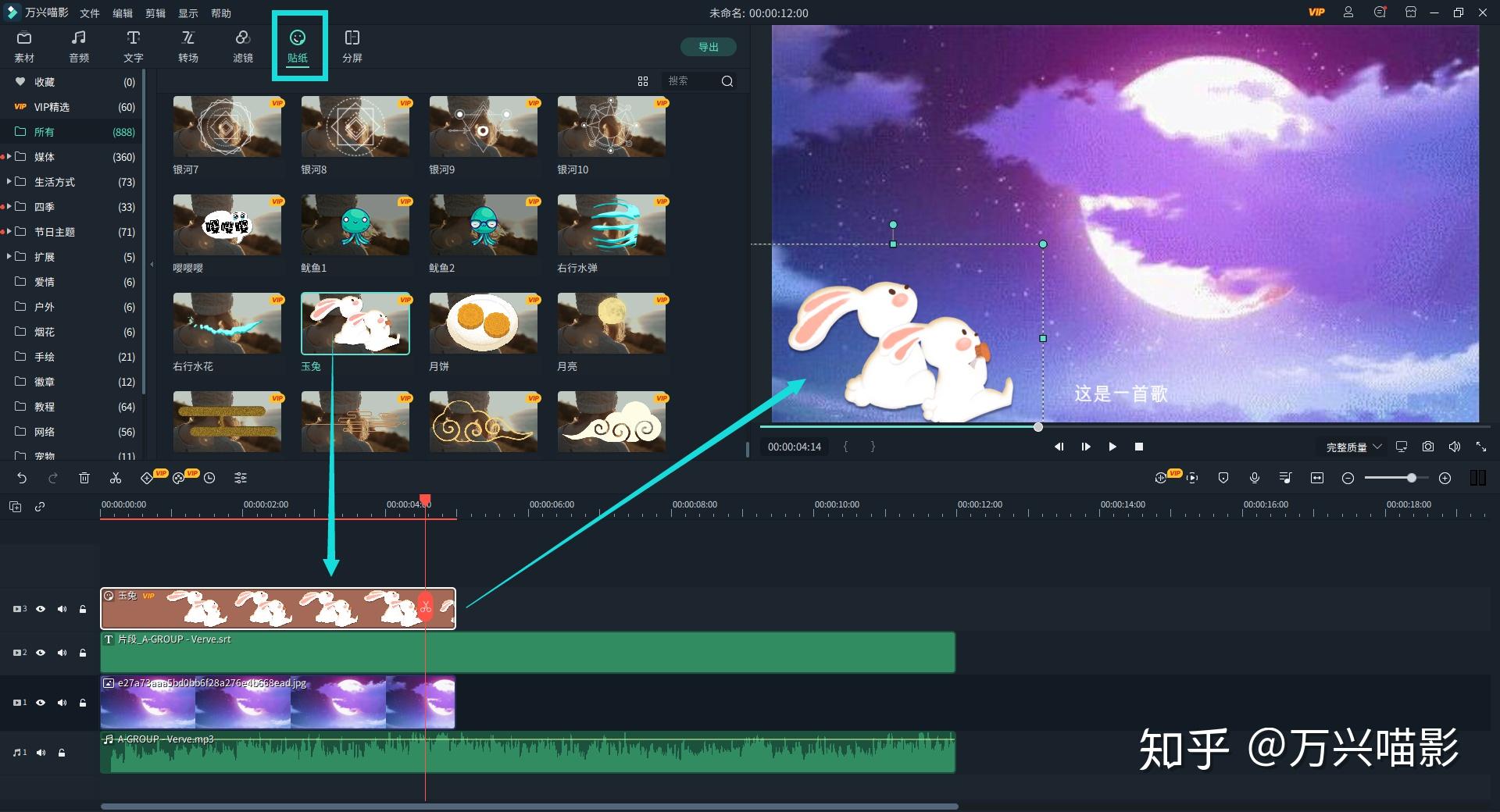Toggle the lock on video track 1

click(83, 703)
